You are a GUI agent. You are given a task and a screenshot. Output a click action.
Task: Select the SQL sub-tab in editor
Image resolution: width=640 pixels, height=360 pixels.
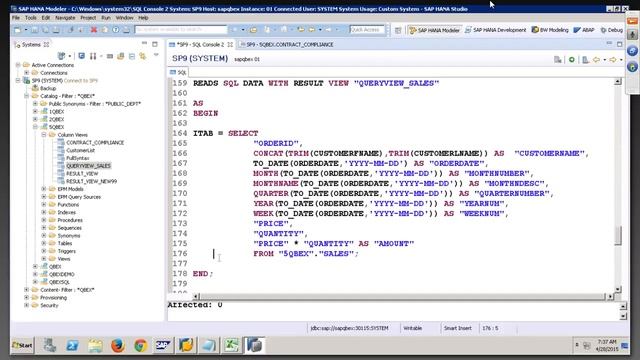pos(178,72)
